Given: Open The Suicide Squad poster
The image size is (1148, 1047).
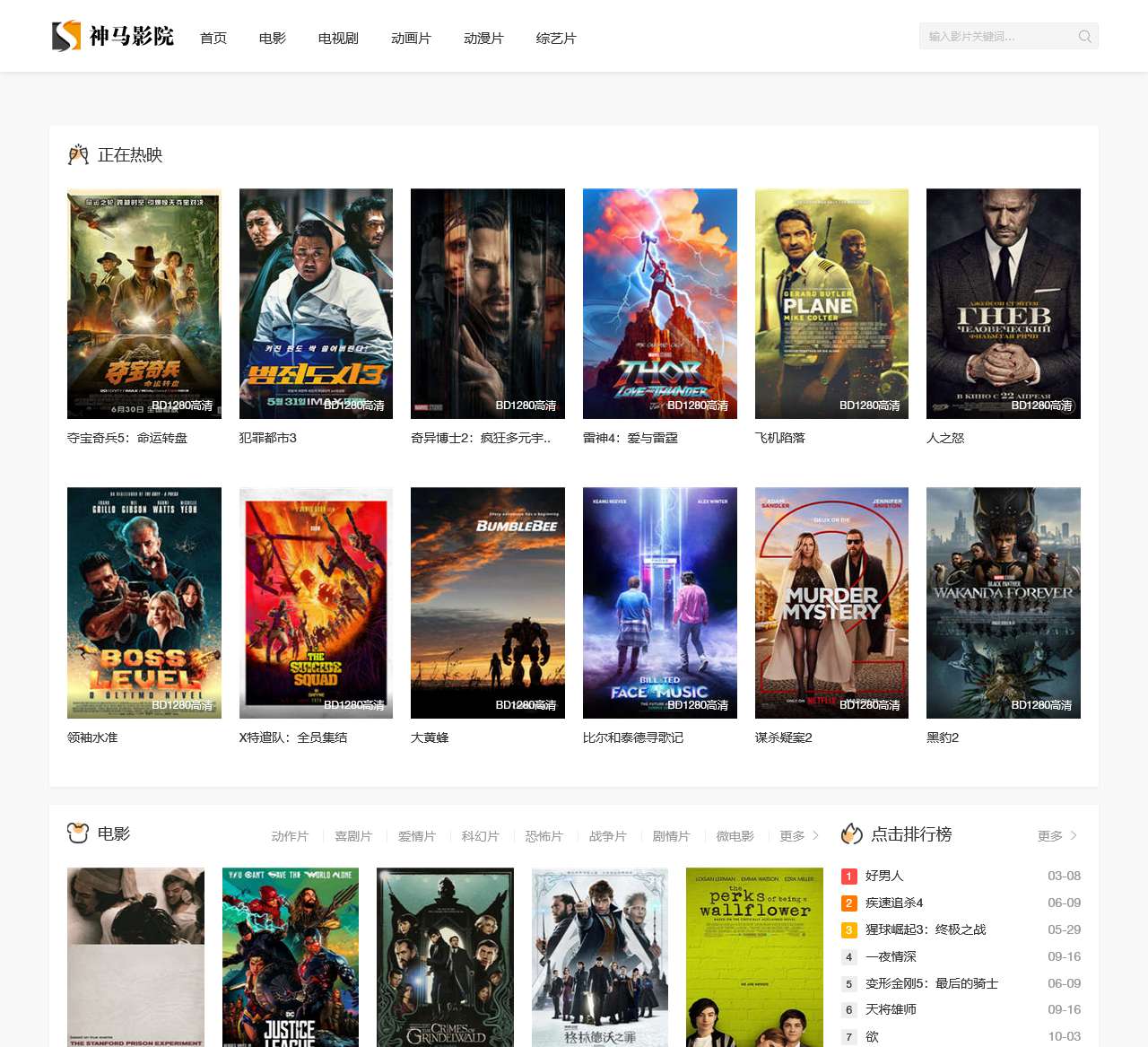Looking at the screenshot, I should 316,603.
